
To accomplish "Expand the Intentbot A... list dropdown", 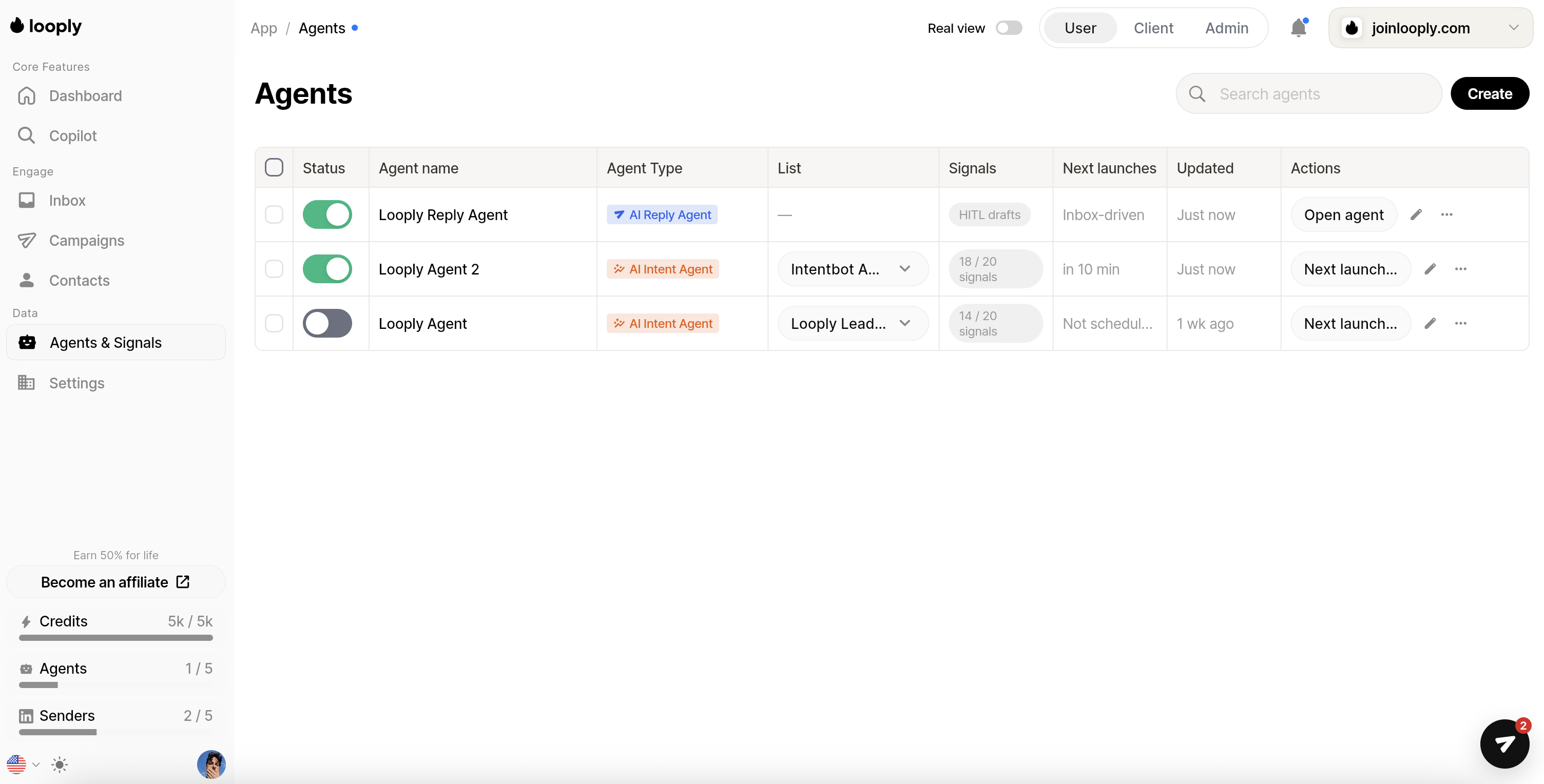I will click(x=853, y=269).
